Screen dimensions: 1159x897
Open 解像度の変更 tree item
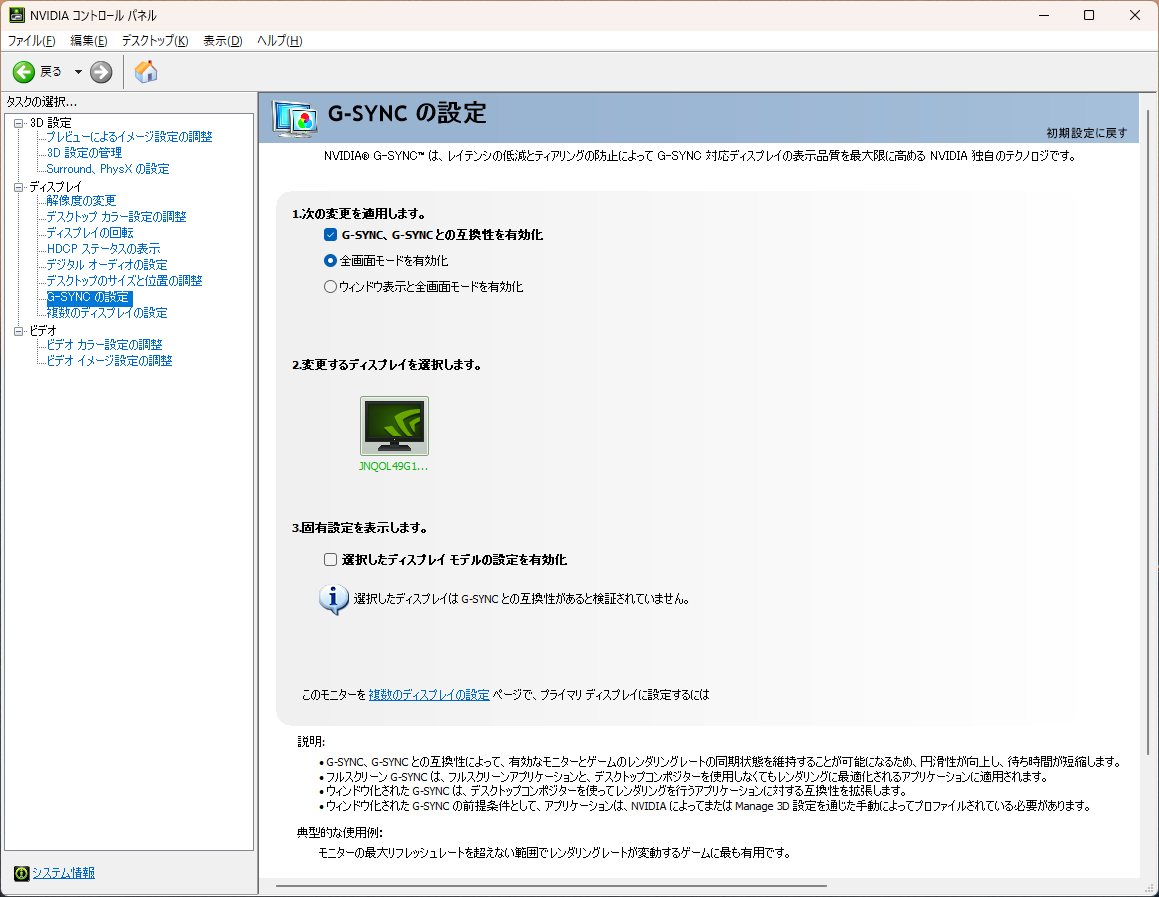[81, 201]
